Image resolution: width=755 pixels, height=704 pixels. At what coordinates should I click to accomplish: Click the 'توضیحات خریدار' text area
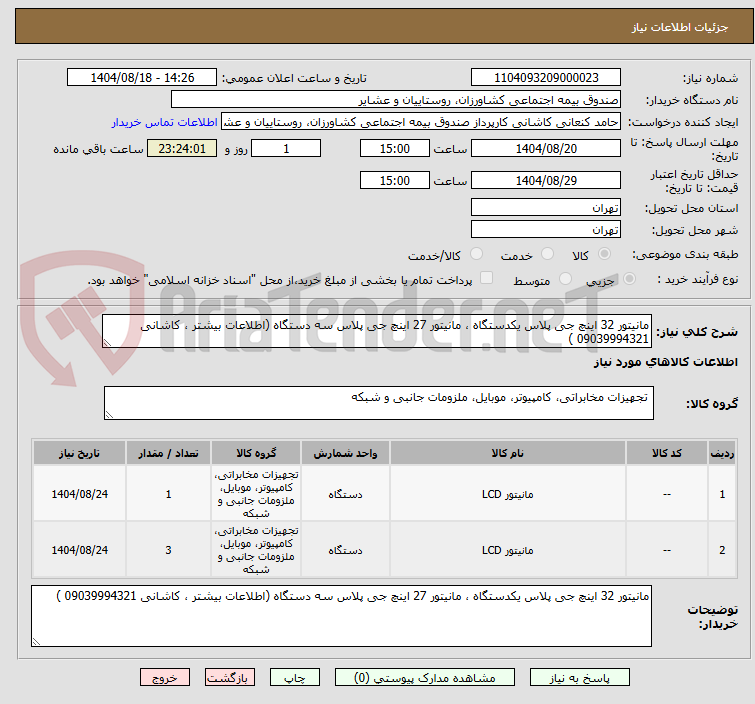(340, 615)
